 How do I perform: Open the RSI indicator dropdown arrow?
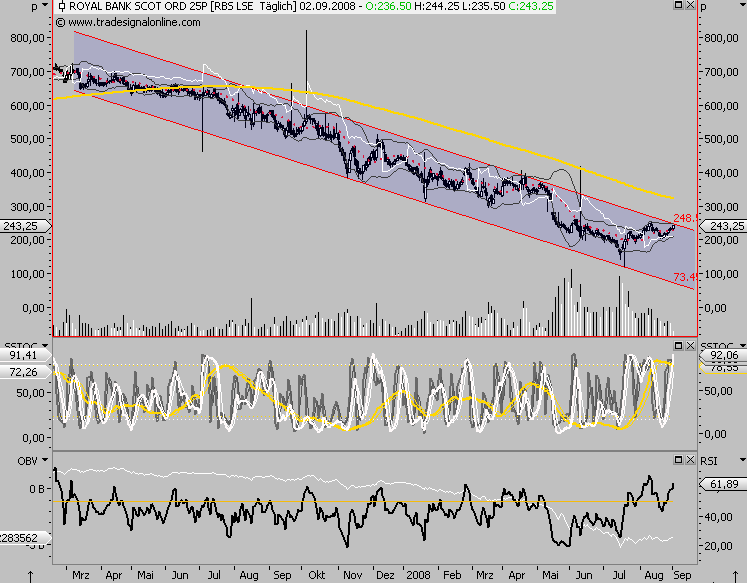click(x=742, y=460)
